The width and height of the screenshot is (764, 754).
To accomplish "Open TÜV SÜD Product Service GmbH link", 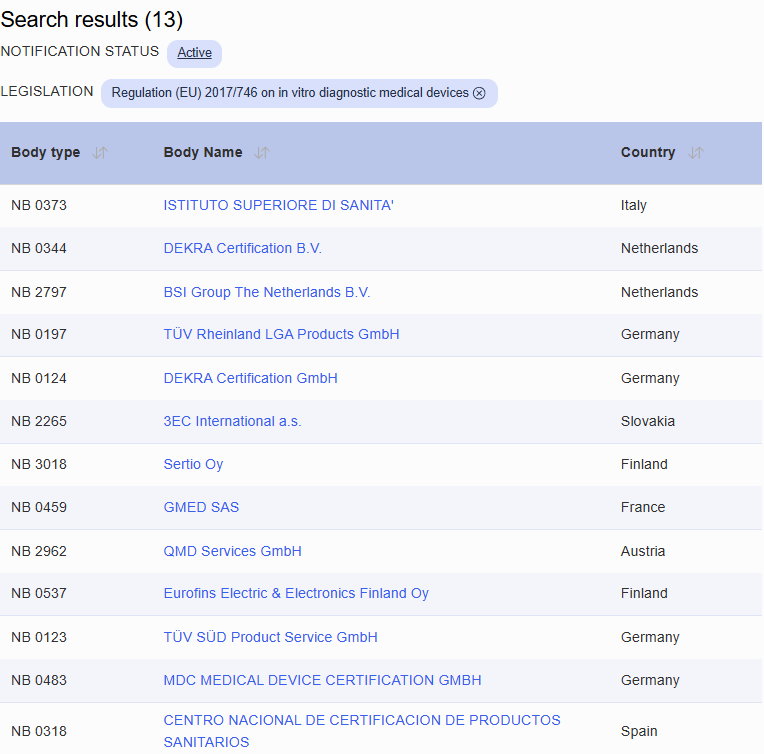I will [270, 637].
